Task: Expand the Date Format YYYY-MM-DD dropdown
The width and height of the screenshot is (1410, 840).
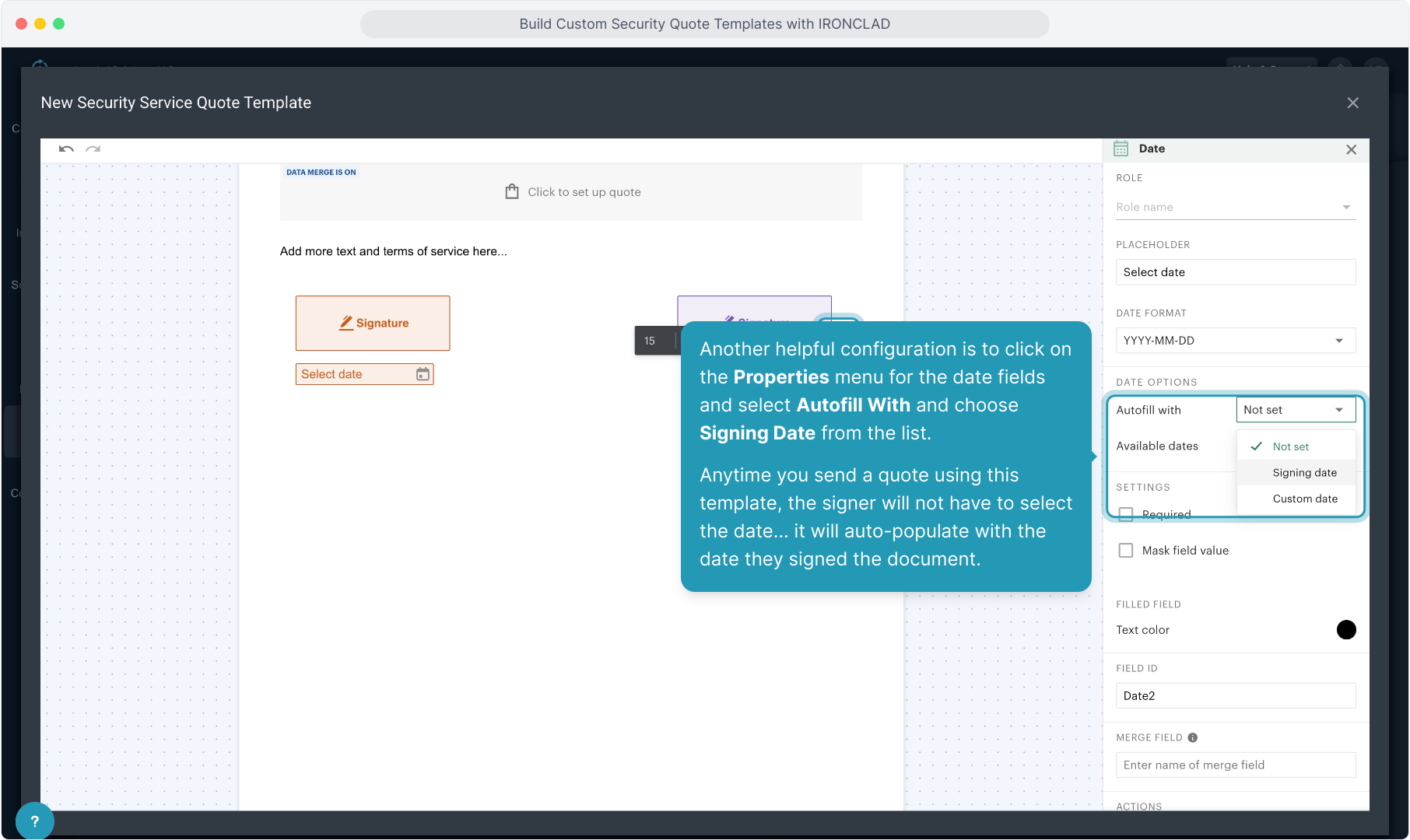Action: (1235, 341)
